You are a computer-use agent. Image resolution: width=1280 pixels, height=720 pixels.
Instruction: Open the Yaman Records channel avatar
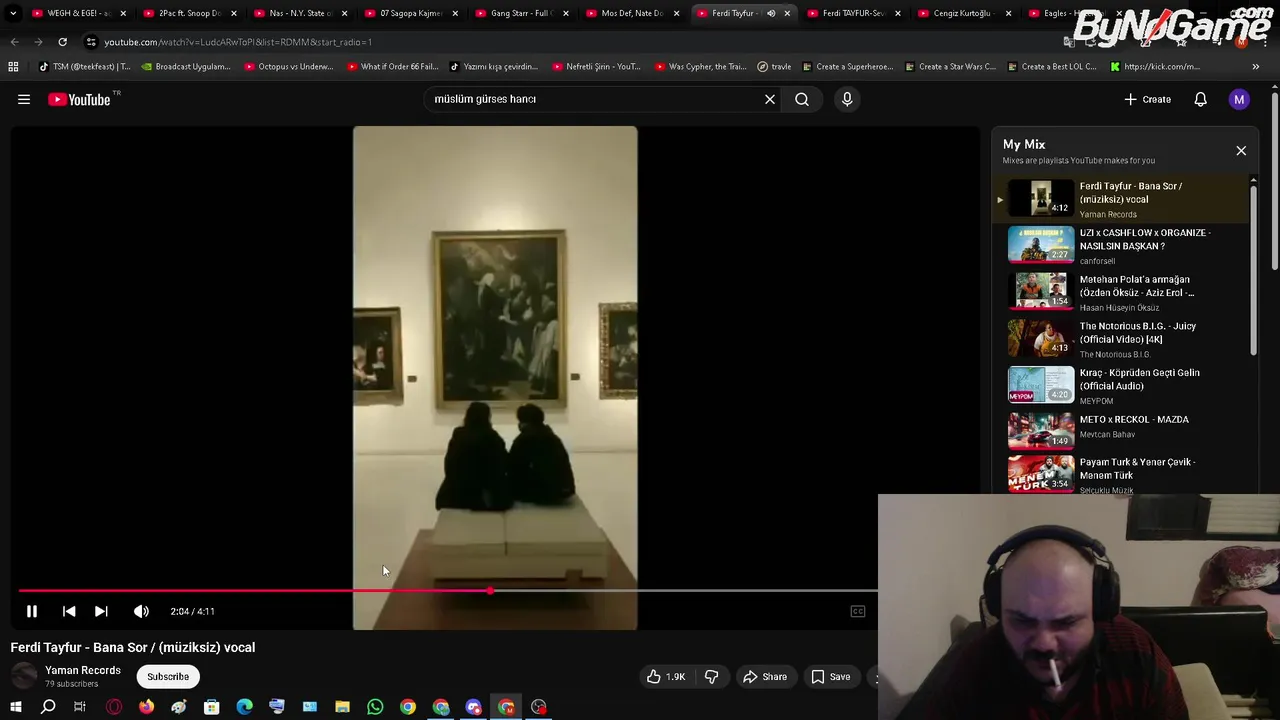click(24, 677)
